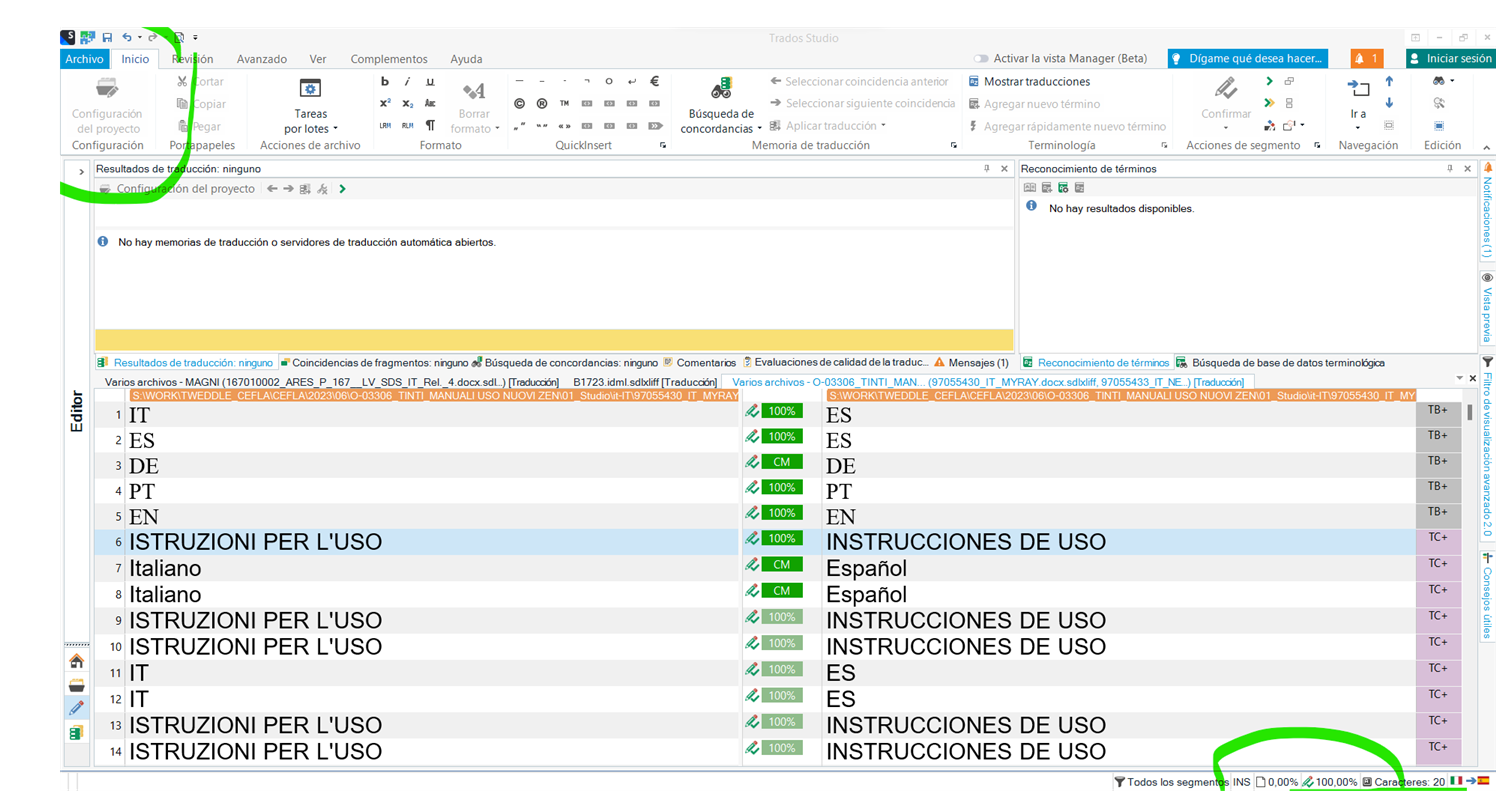Open the Mensajes (1) tab

(x=971, y=362)
